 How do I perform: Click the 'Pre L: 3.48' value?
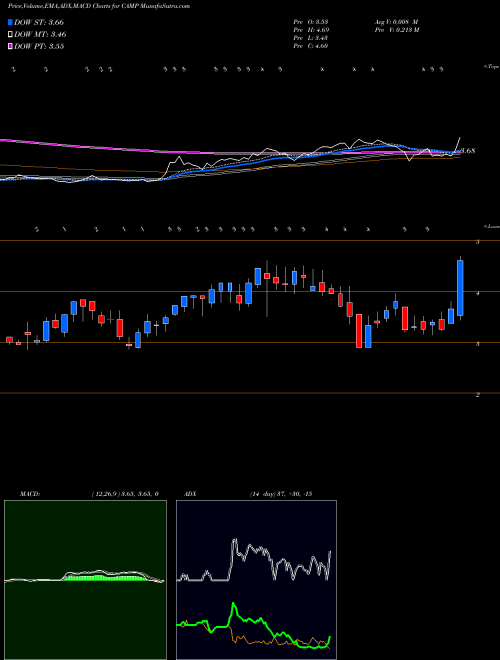(x=311, y=38)
